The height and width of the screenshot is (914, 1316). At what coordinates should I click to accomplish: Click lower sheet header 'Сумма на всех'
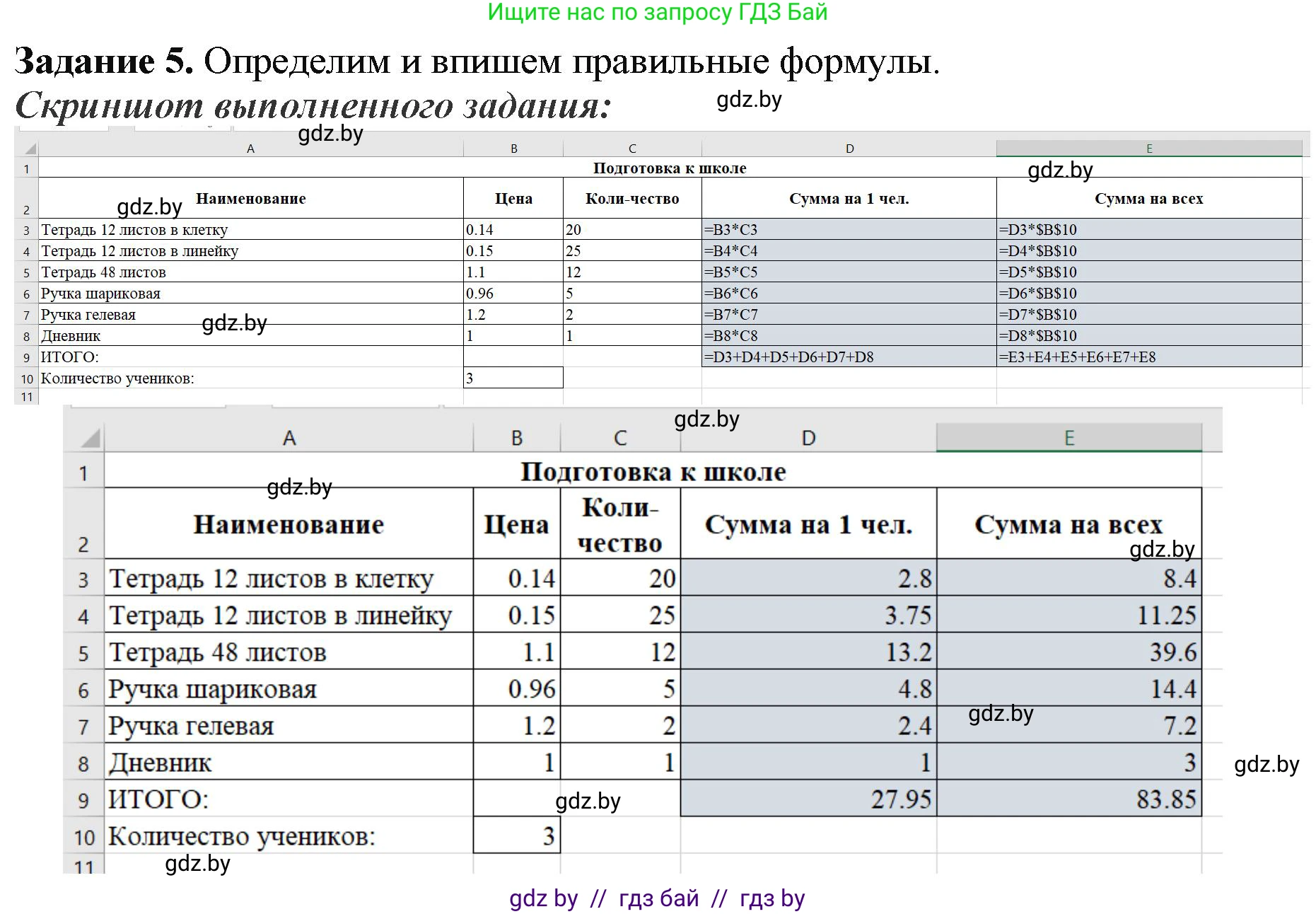pos(1068,524)
